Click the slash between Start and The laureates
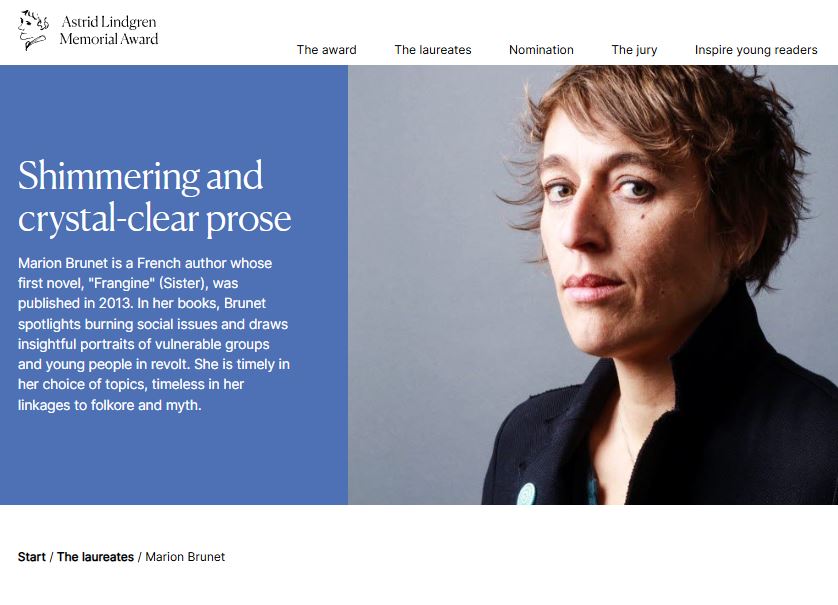Viewport: 838px width, 605px height. pos(51,557)
